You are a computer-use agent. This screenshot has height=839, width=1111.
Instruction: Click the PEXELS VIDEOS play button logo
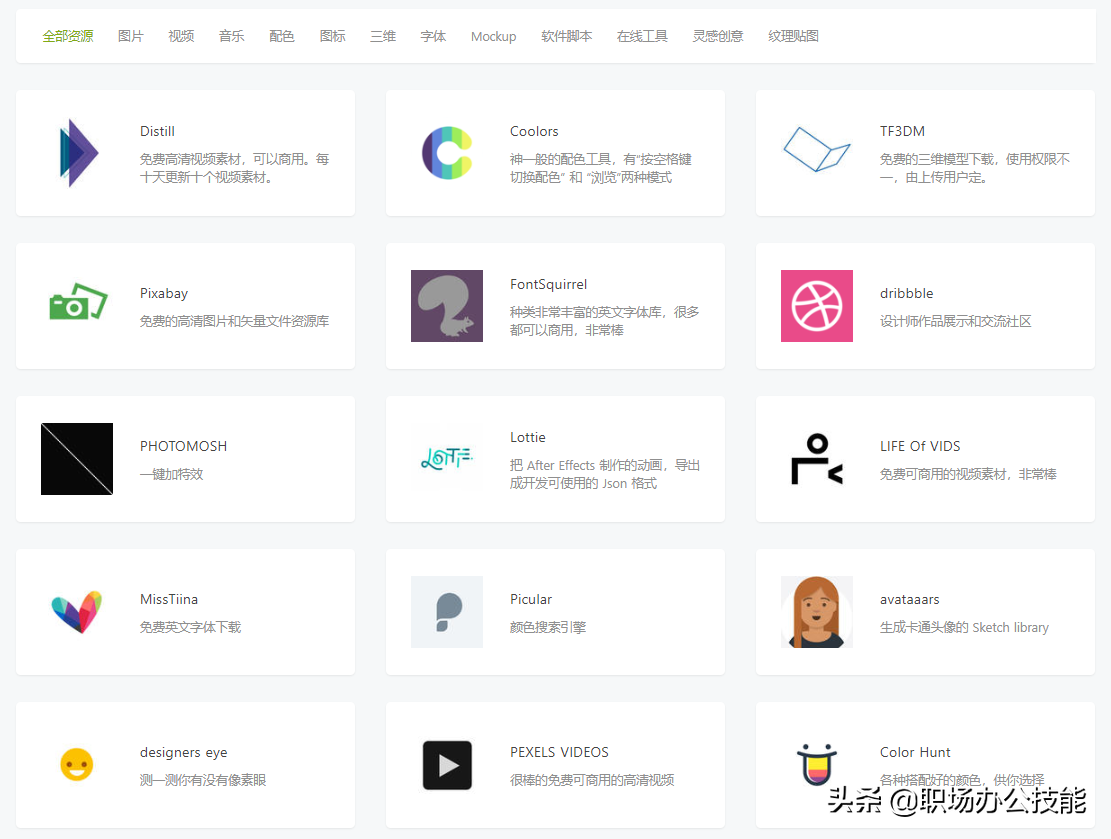(447, 765)
